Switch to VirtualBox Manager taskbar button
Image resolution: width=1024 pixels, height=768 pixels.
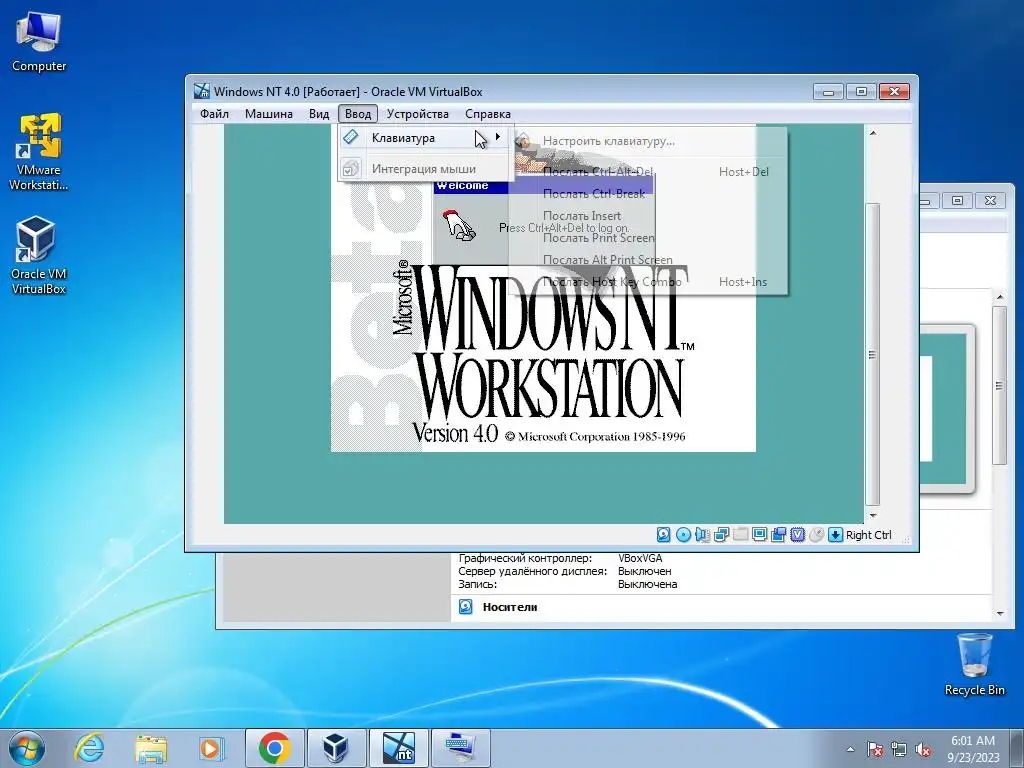tap(336, 748)
